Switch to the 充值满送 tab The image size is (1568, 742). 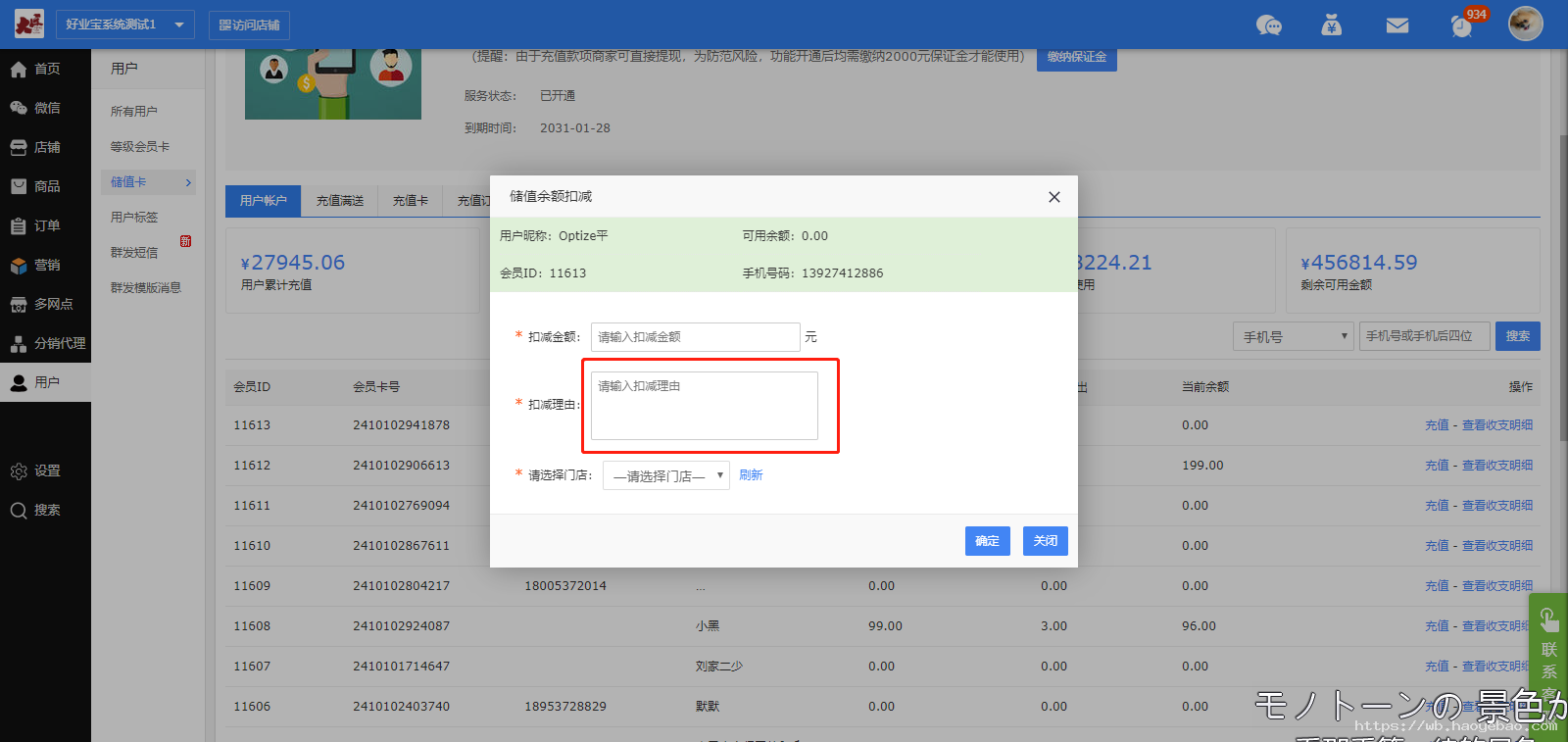(x=340, y=201)
